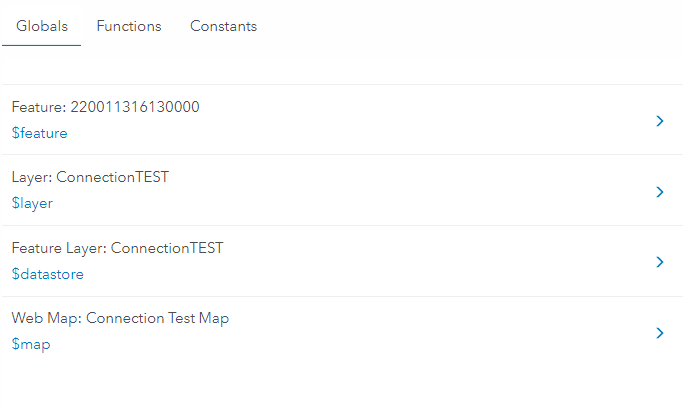Expand the $feature chevron arrow
Screen dimensions: 683x406
point(659,121)
